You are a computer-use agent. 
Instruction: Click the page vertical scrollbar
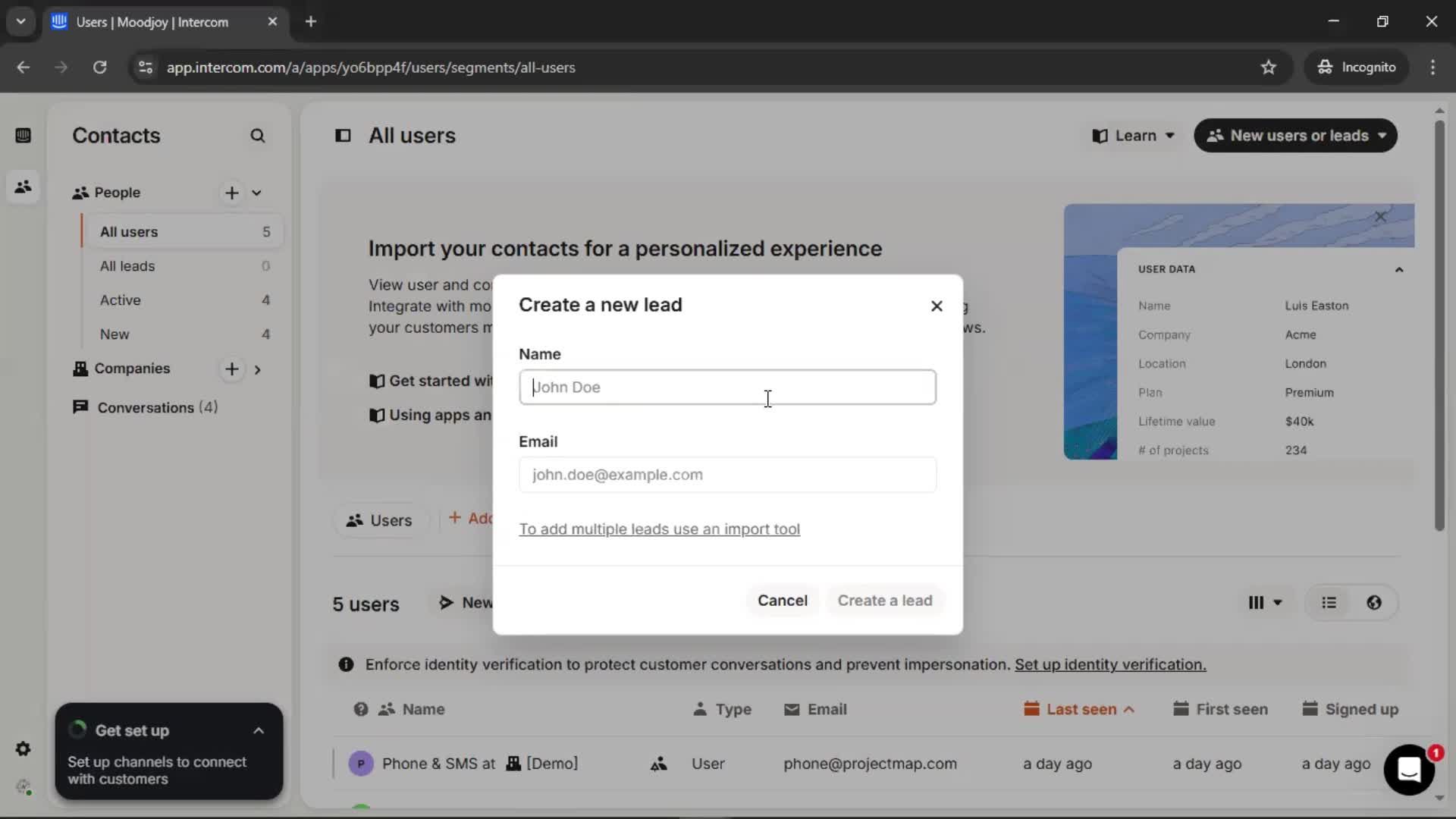pos(1439,326)
